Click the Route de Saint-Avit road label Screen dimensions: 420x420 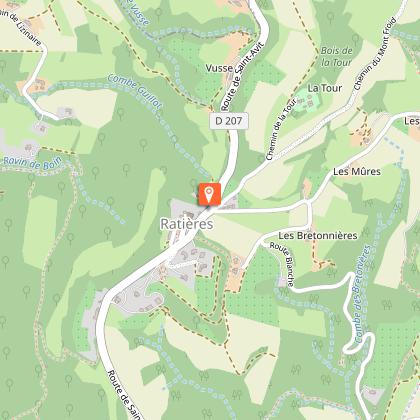243,76
